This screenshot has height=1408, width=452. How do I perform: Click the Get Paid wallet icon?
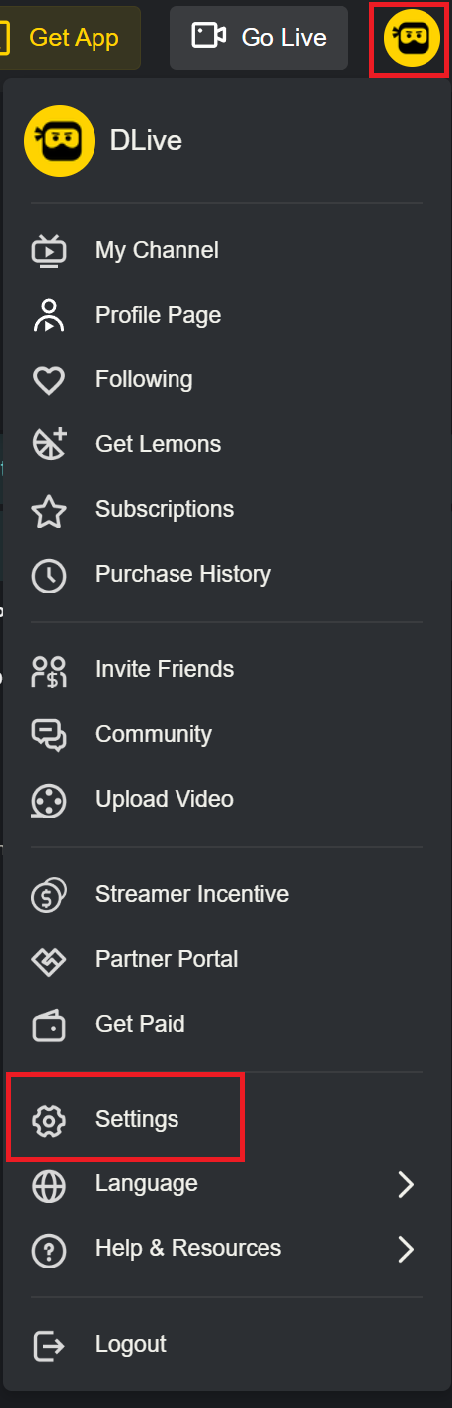point(49,1024)
